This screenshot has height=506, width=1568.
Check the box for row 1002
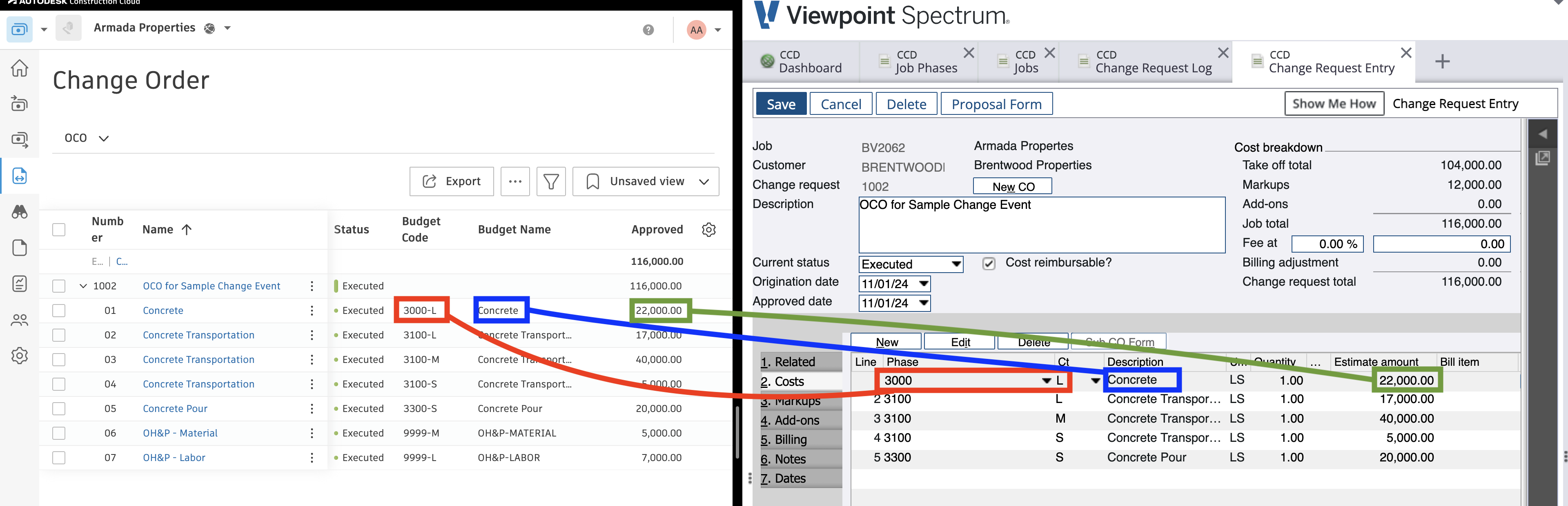(x=58, y=286)
